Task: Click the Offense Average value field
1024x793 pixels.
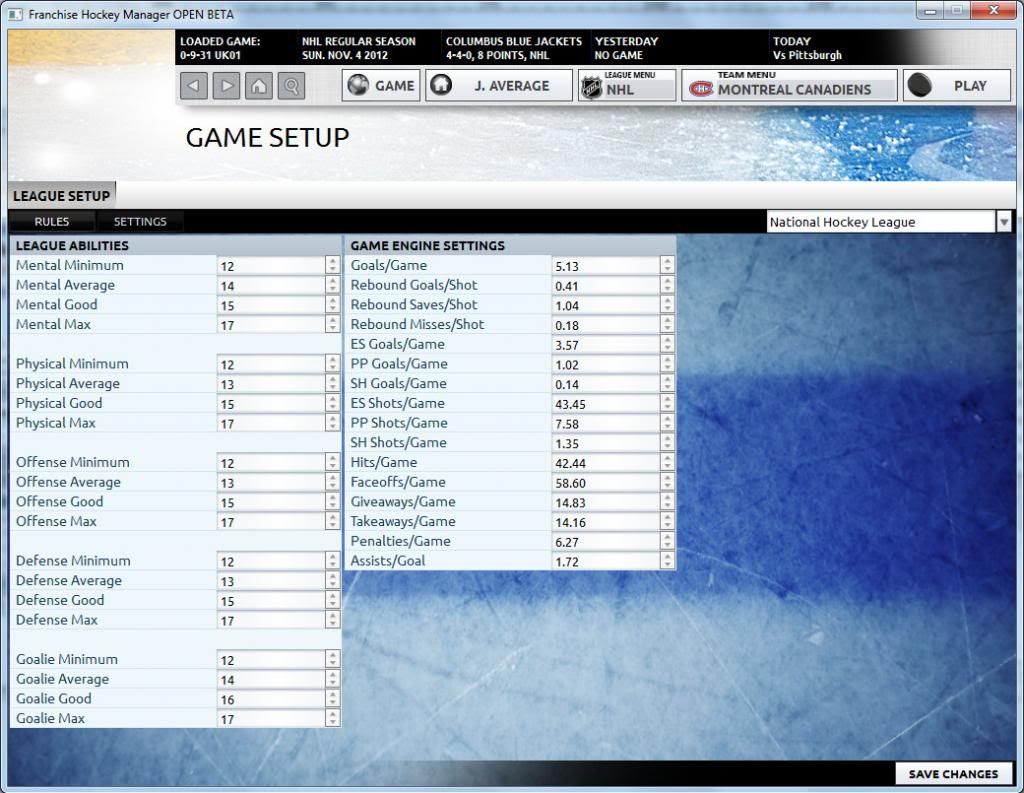Action: click(271, 482)
